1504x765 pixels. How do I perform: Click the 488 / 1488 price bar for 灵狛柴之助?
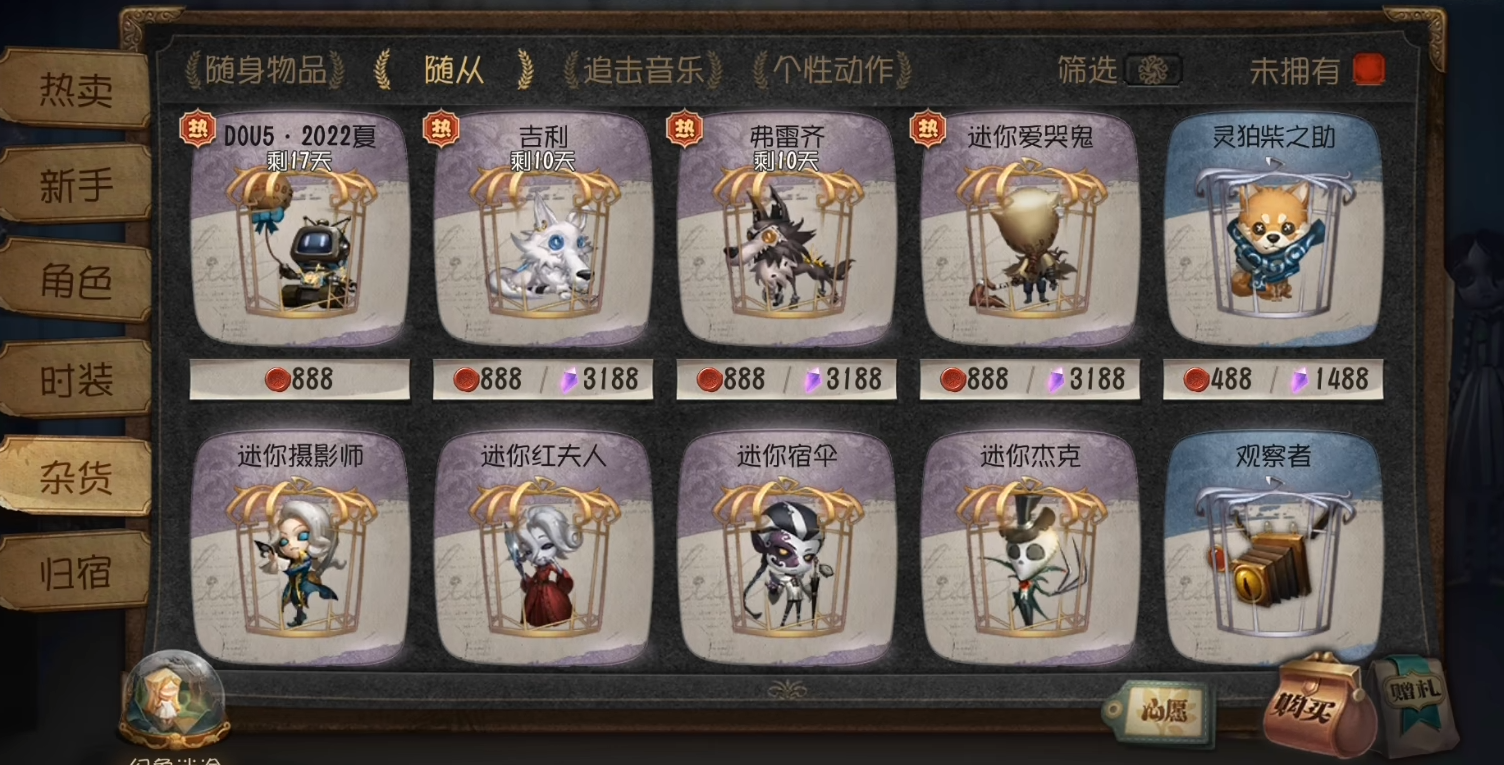tap(1273, 379)
